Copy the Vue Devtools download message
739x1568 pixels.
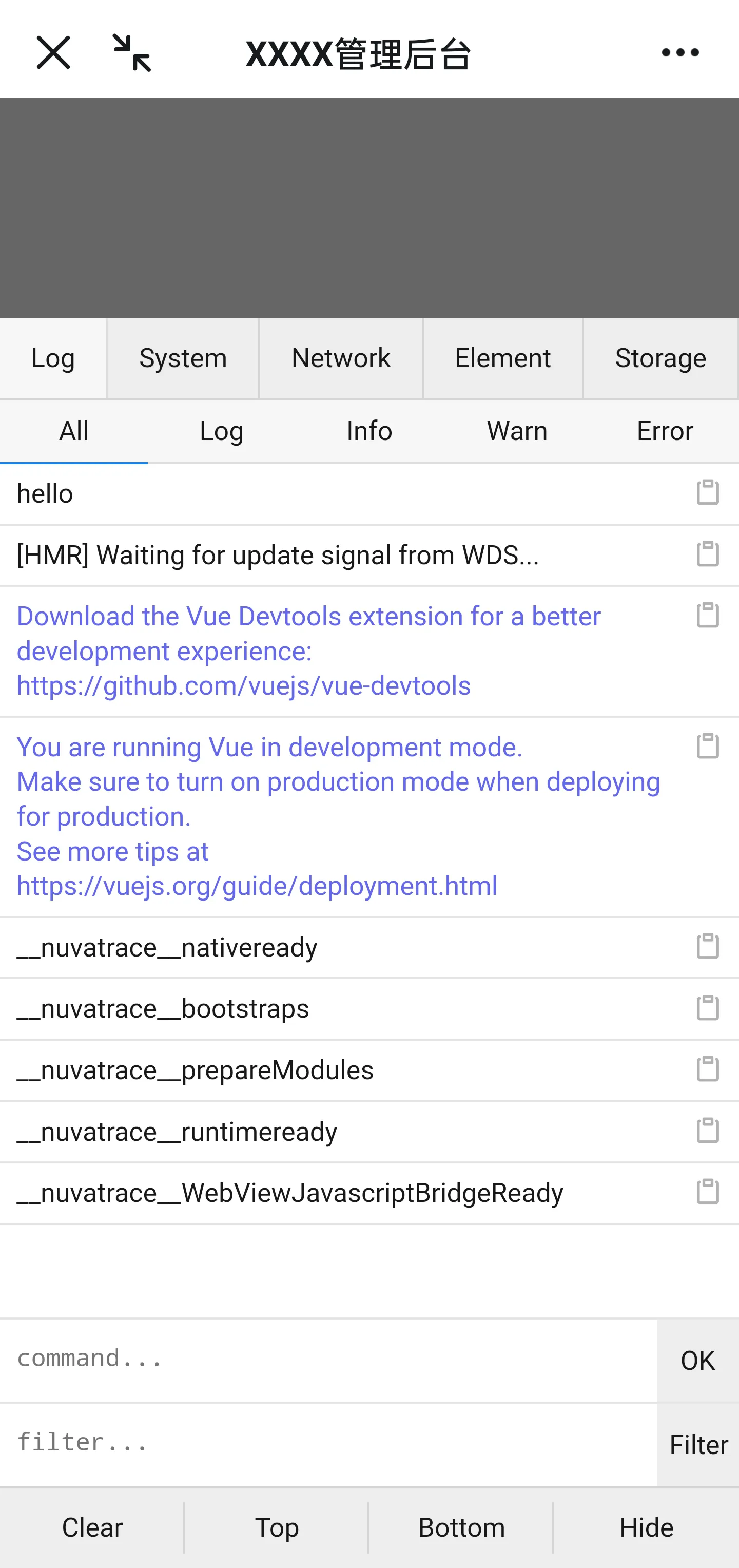coord(707,616)
